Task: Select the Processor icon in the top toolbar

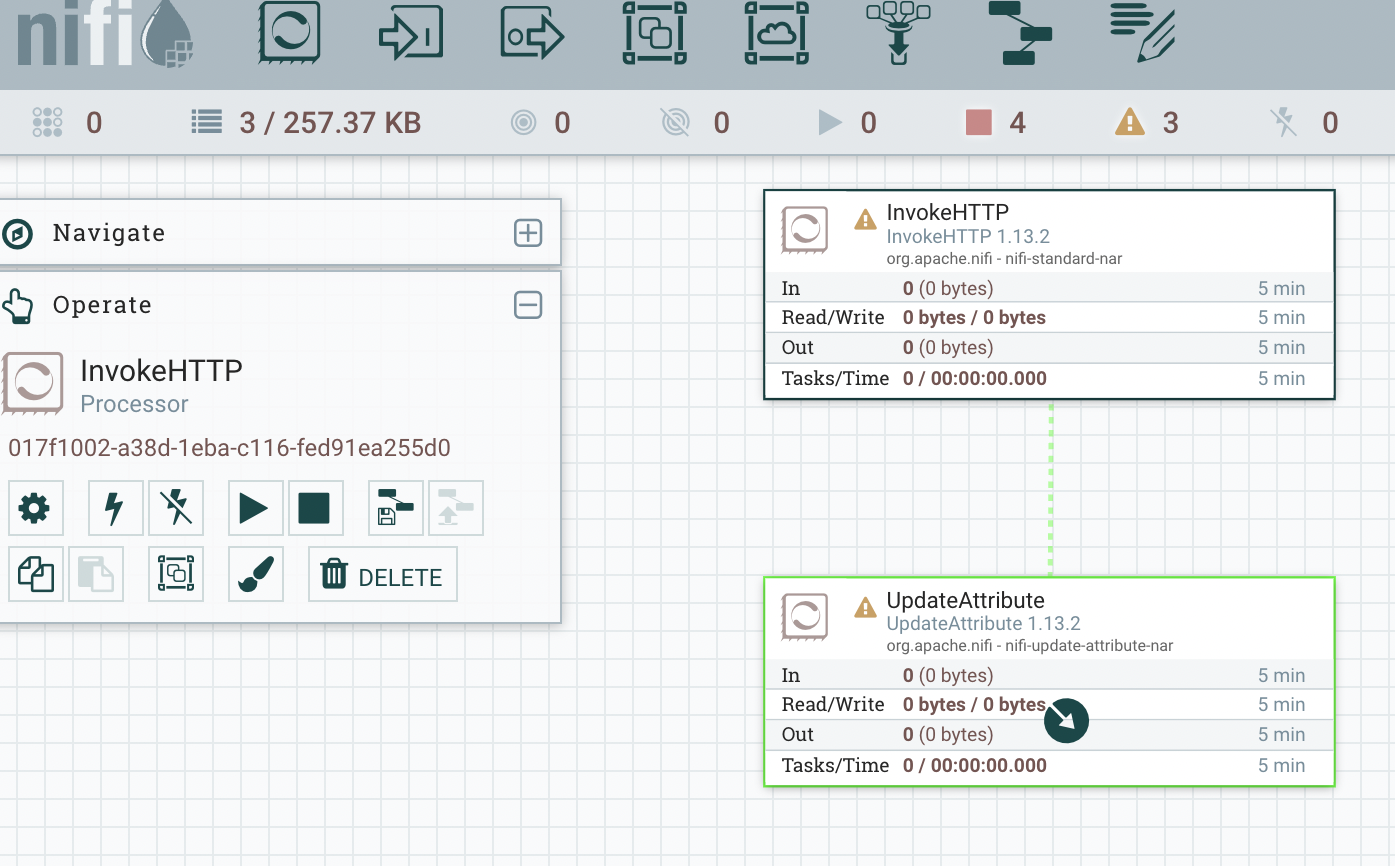Action: [x=289, y=34]
